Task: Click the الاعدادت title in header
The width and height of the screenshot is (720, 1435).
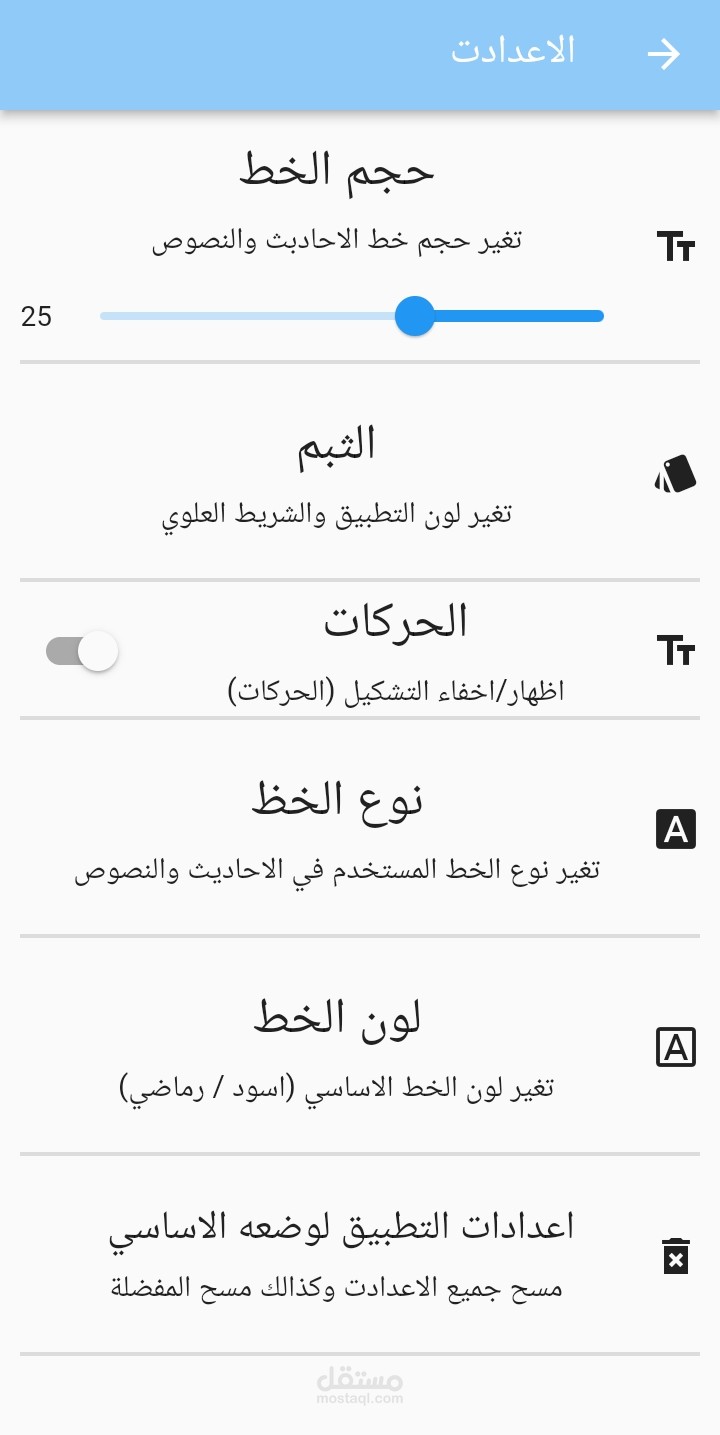Action: (513, 50)
